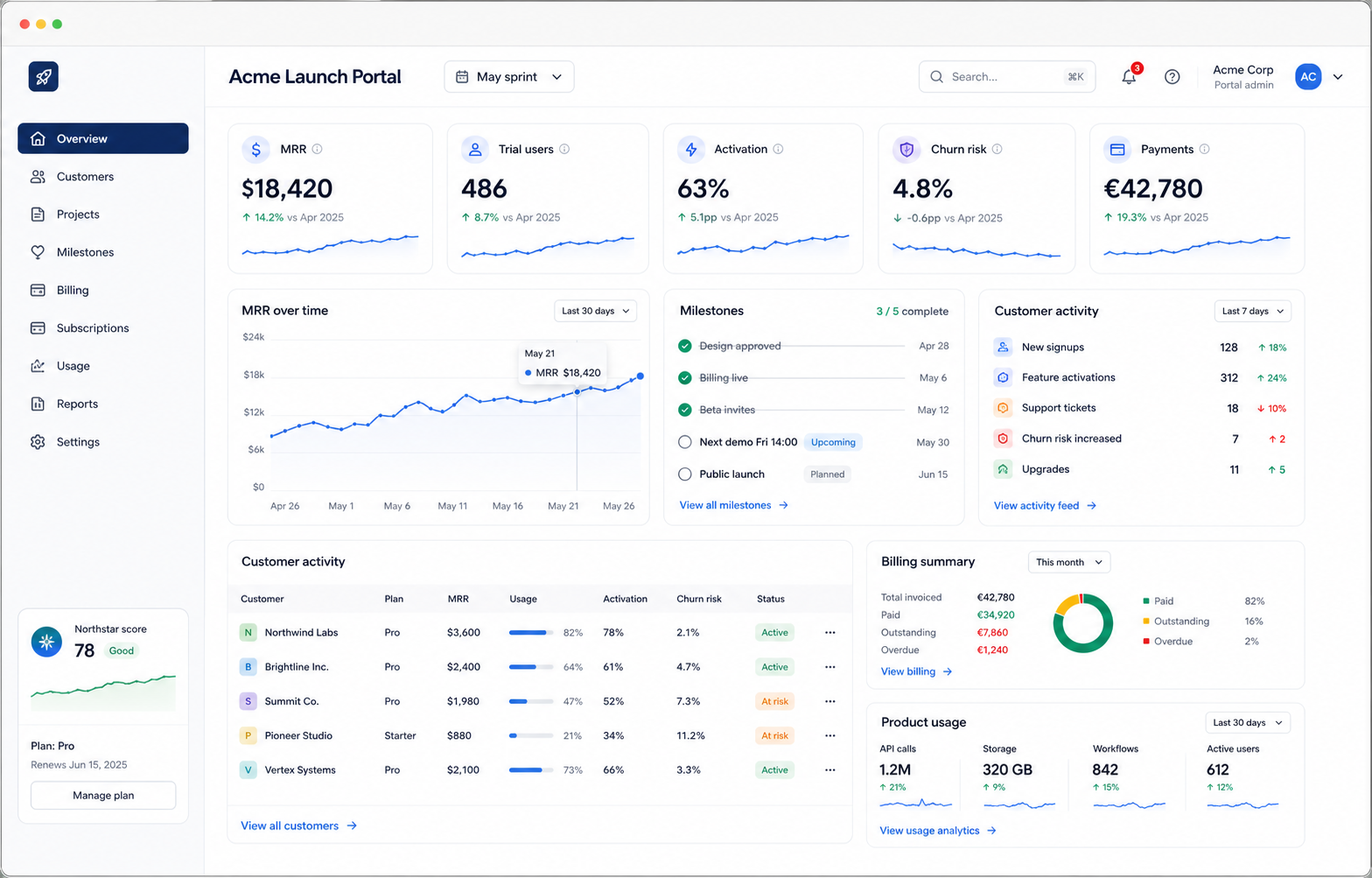The height and width of the screenshot is (878, 1372).
Task: Click the Northwind Labs N avatar
Action: pyautogui.click(x=248, y=632)
